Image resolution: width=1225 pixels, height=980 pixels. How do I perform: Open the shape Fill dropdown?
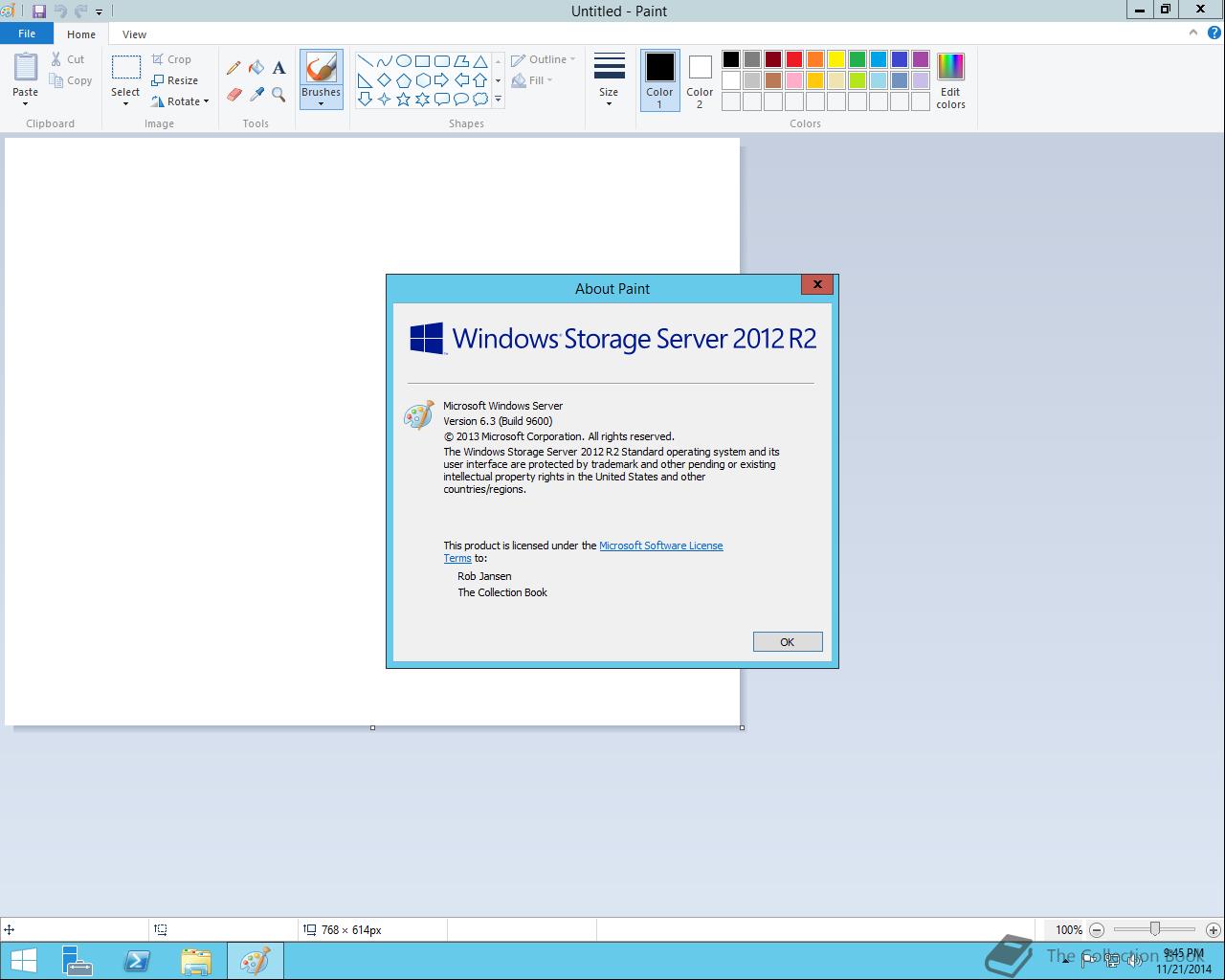(532, 80)
